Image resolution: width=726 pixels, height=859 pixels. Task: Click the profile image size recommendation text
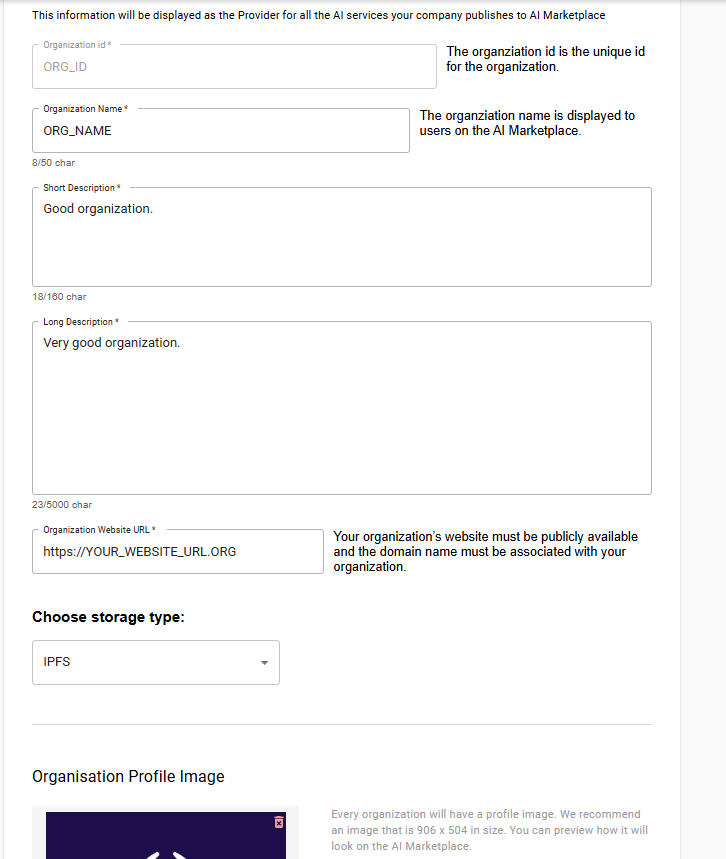pos(489,830)
